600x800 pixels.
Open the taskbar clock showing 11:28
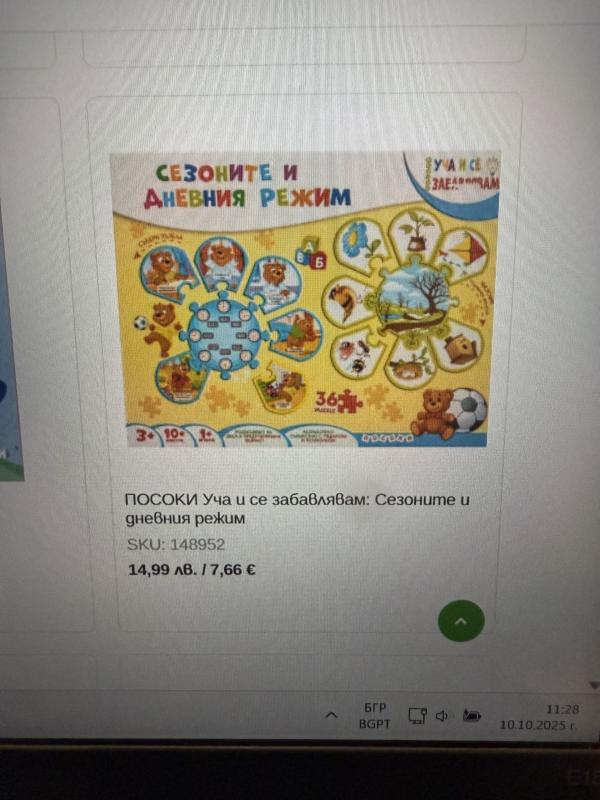tap(539, 717)
